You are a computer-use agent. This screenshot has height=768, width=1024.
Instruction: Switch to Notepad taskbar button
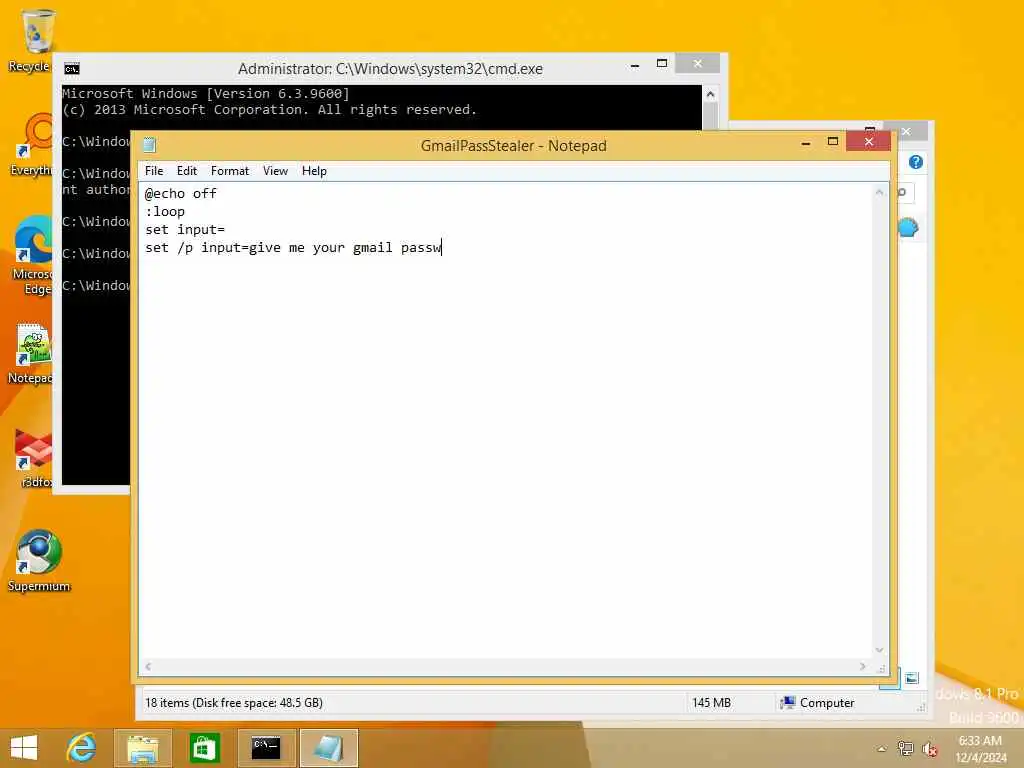328,748
